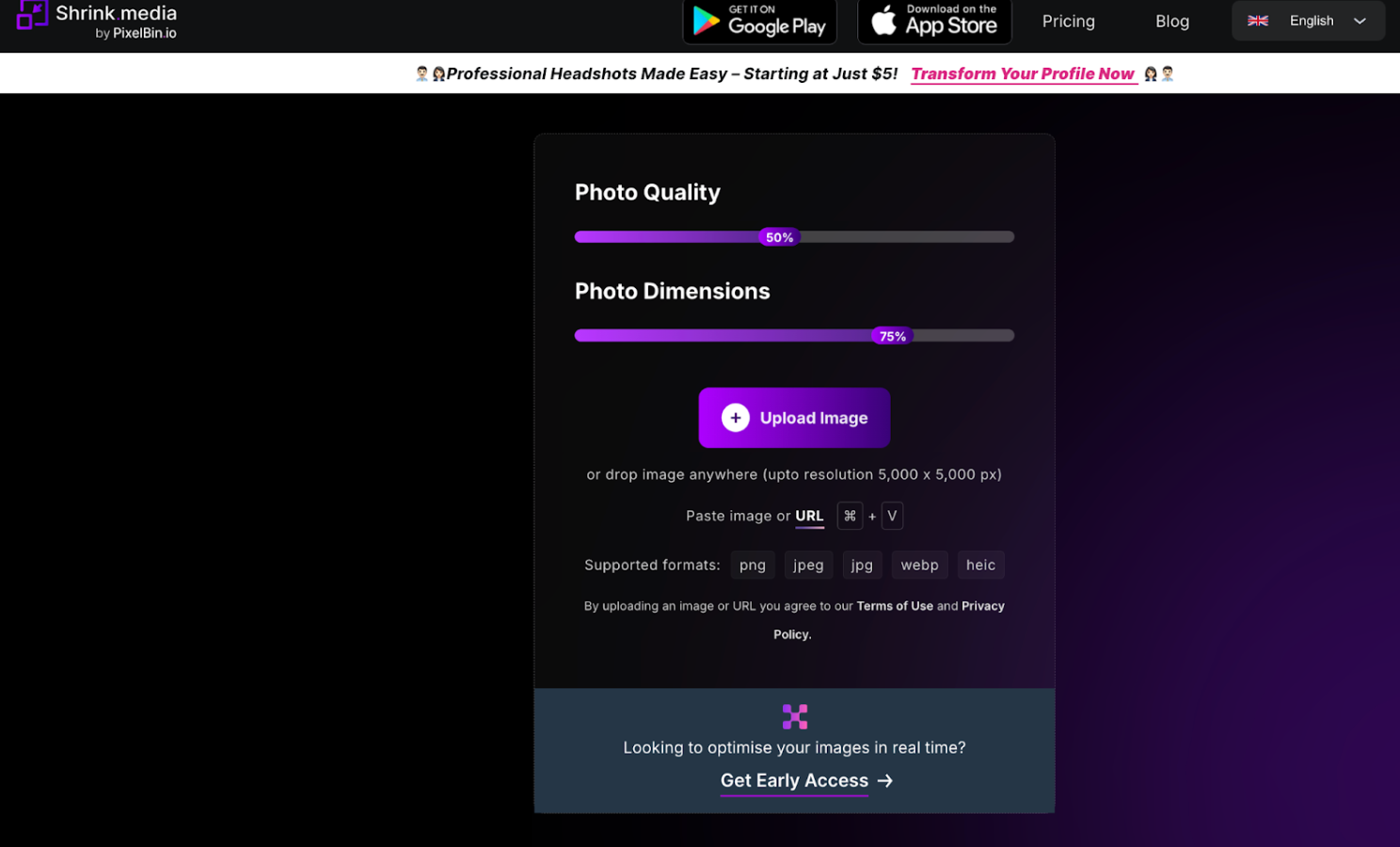Click the UK flag icon
The image size is (1400, 847).
pyautogui.click(x=1258, y=21)
